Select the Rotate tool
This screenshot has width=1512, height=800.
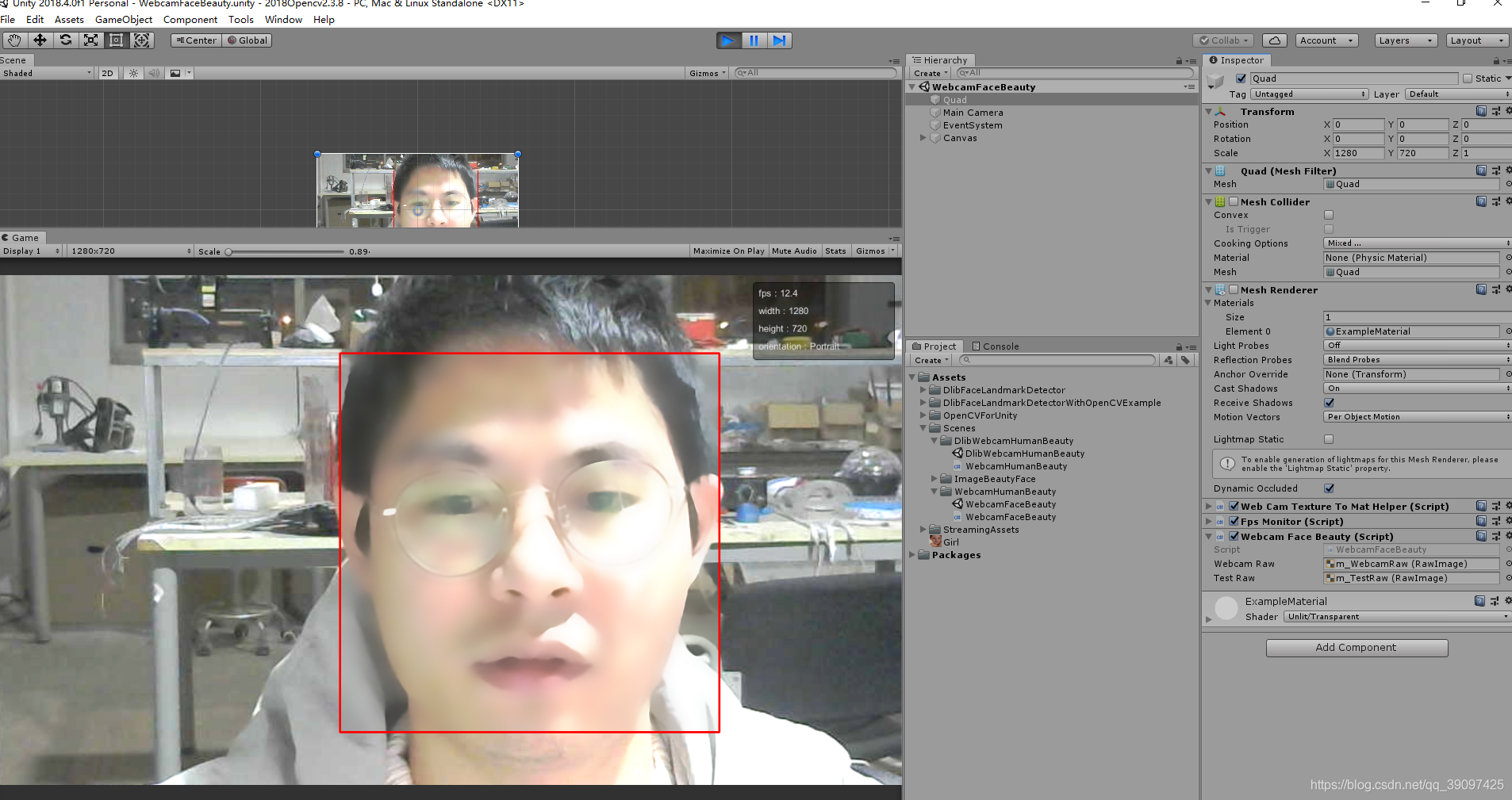66,40
